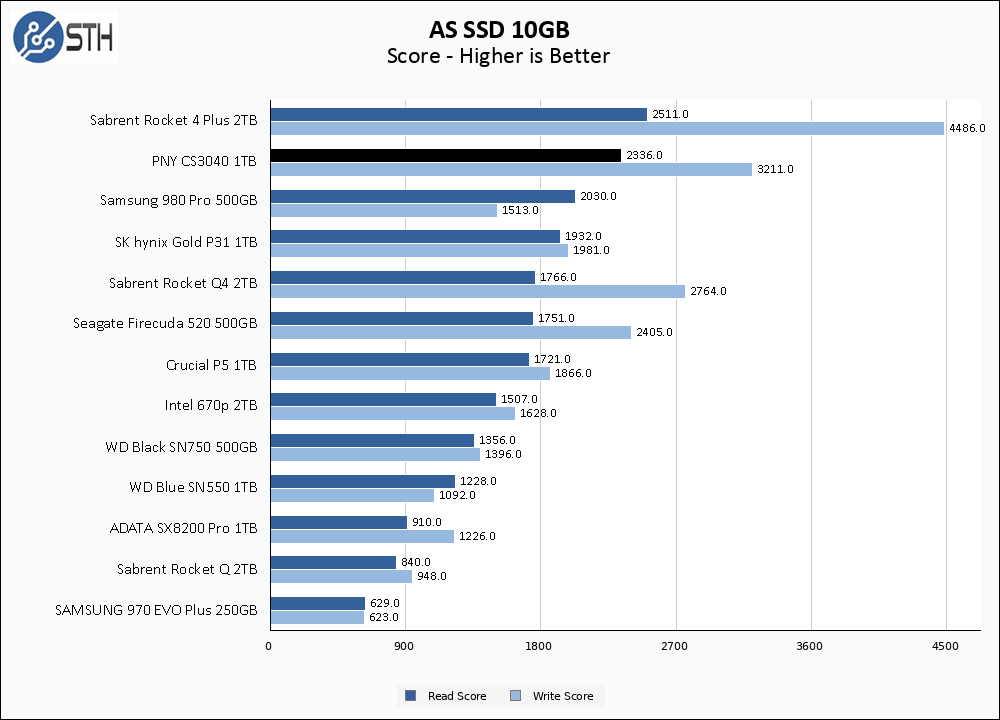1000x720 pixels.
Task: Click the 'AS SSD 10GB' chart title
Action: coord(499,29)
